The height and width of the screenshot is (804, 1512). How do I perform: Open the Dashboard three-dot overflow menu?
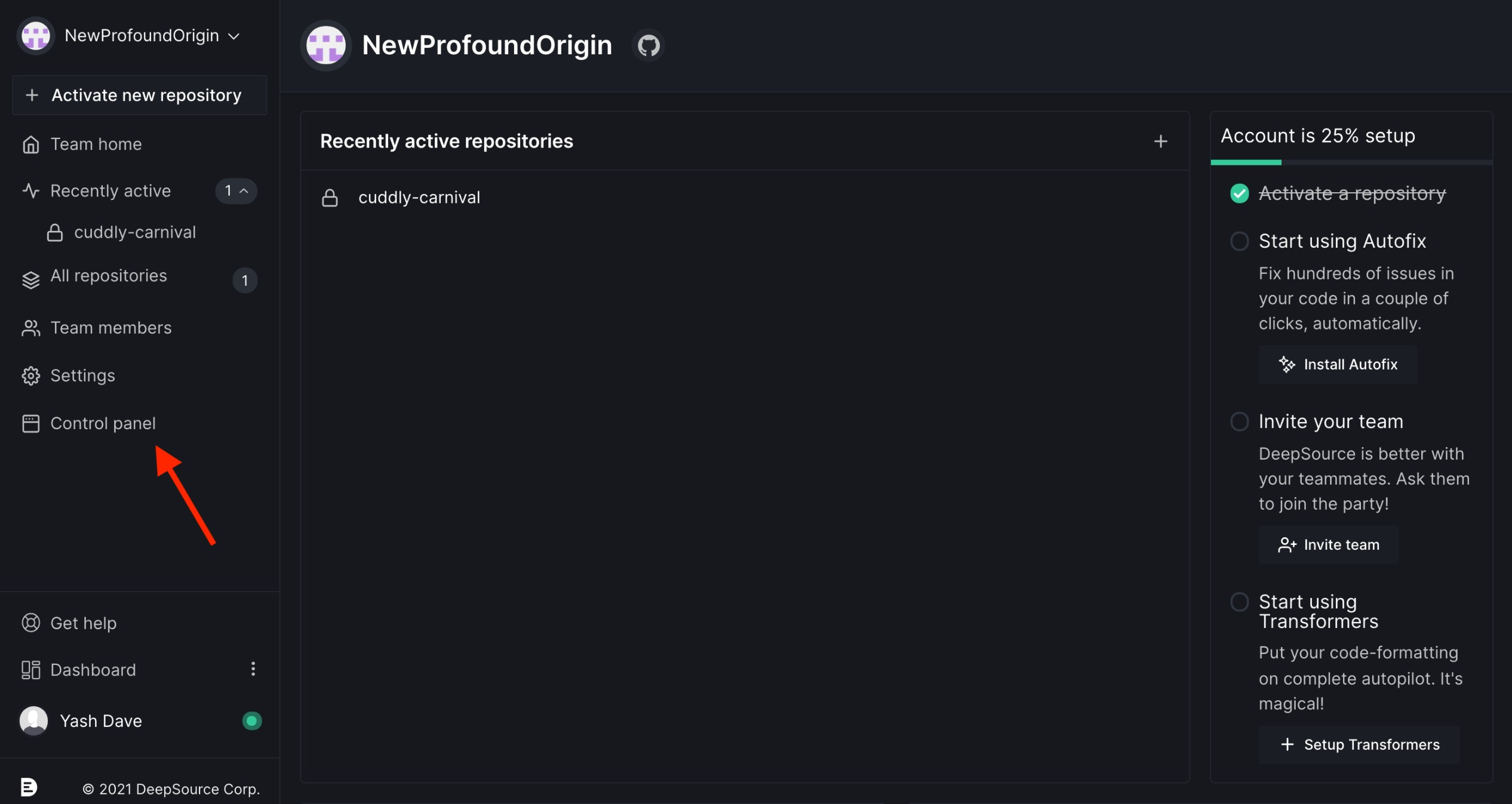253,669
